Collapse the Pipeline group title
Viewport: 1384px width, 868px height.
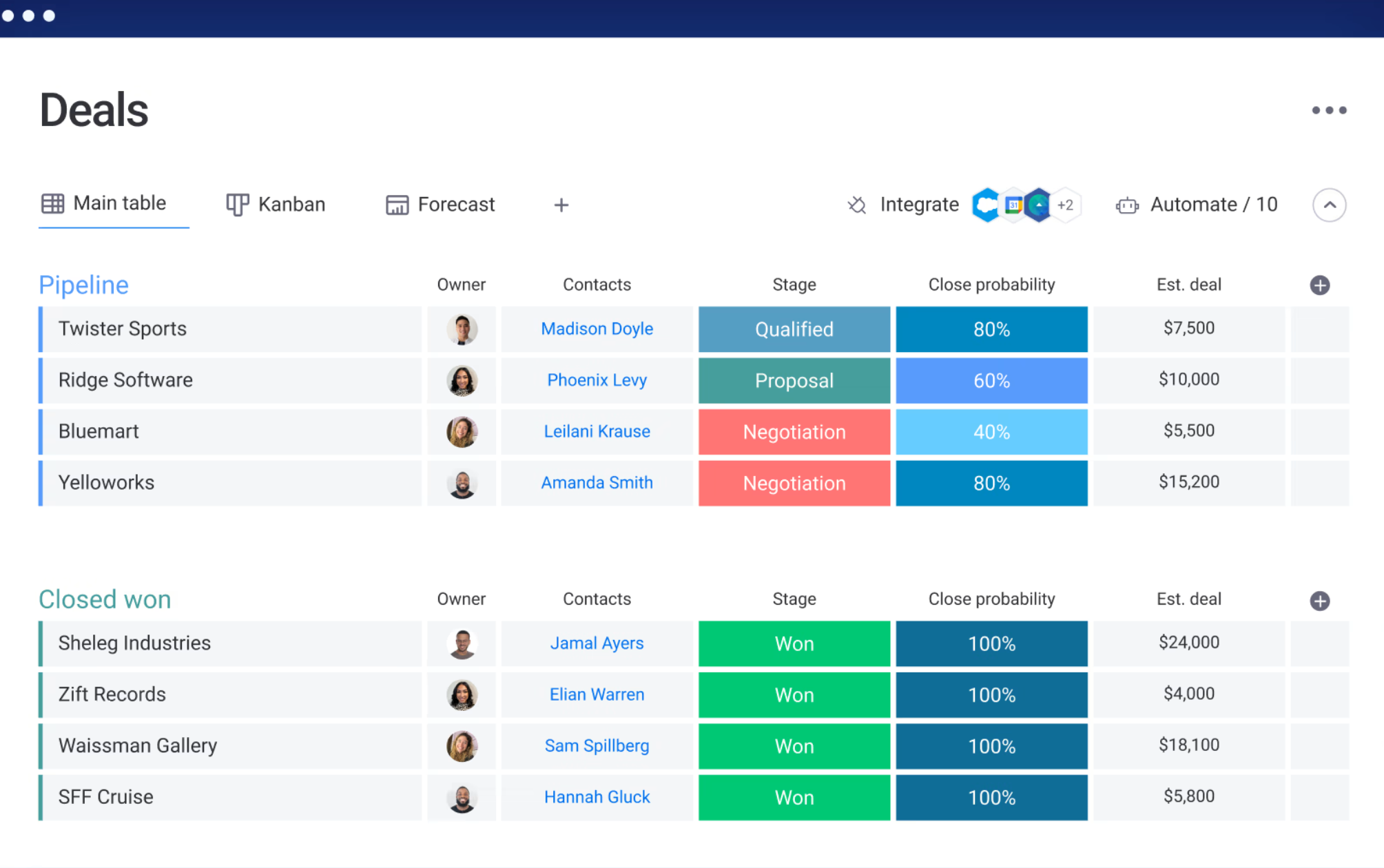(83, 285)
